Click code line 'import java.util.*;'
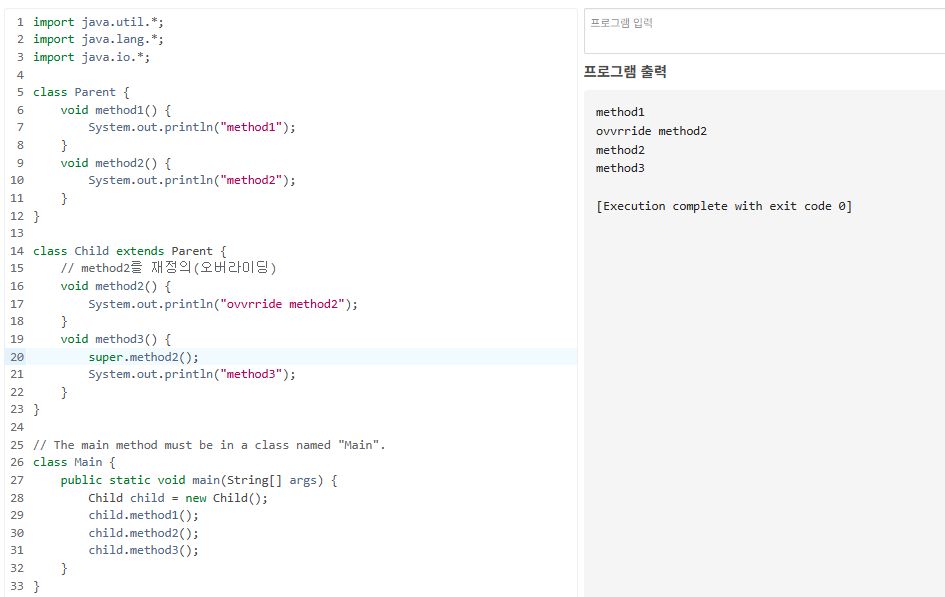 [x=98, y=22]
